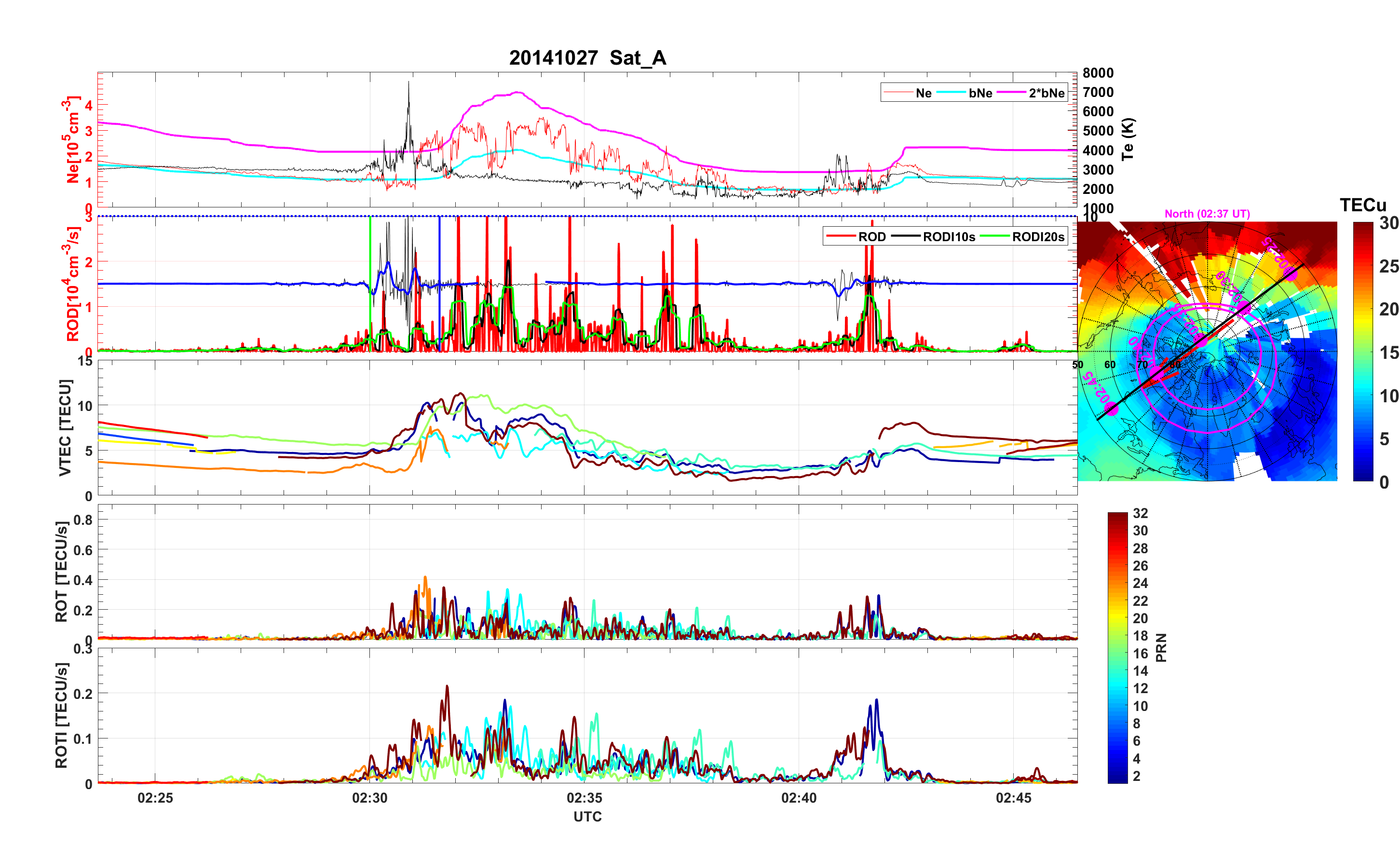The width and height of the screenshot is (1400, 847).
Task: Click the PRN colorbar
Action: pos(1117,648)
